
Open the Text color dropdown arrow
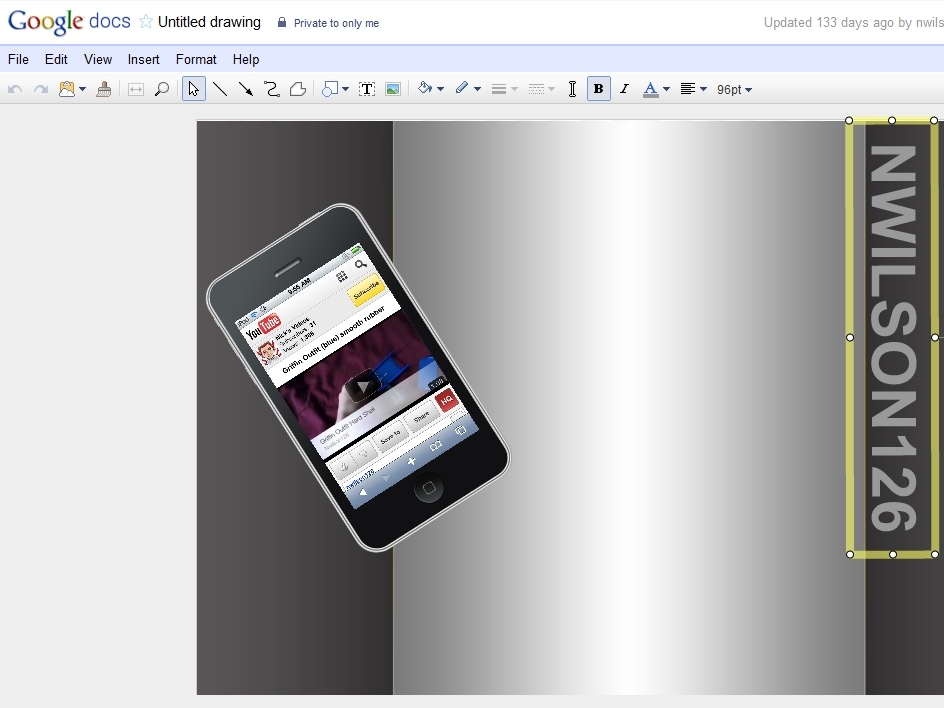click(666, 90)
